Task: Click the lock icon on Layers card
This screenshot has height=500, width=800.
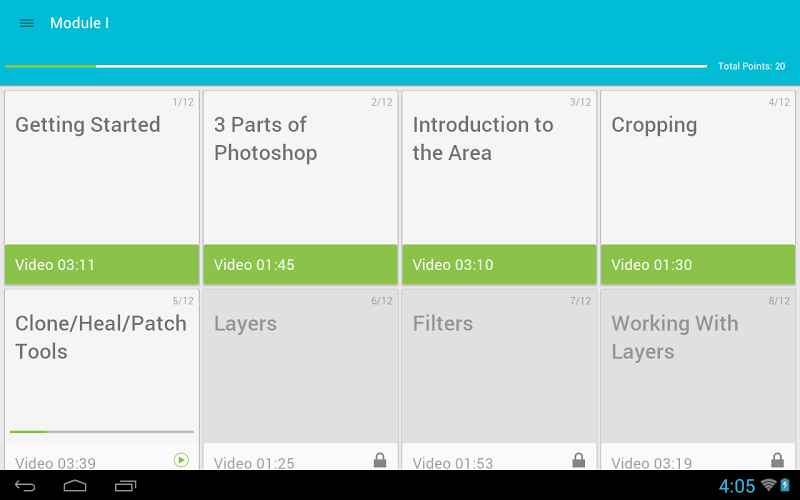Action: coord(380,460)
